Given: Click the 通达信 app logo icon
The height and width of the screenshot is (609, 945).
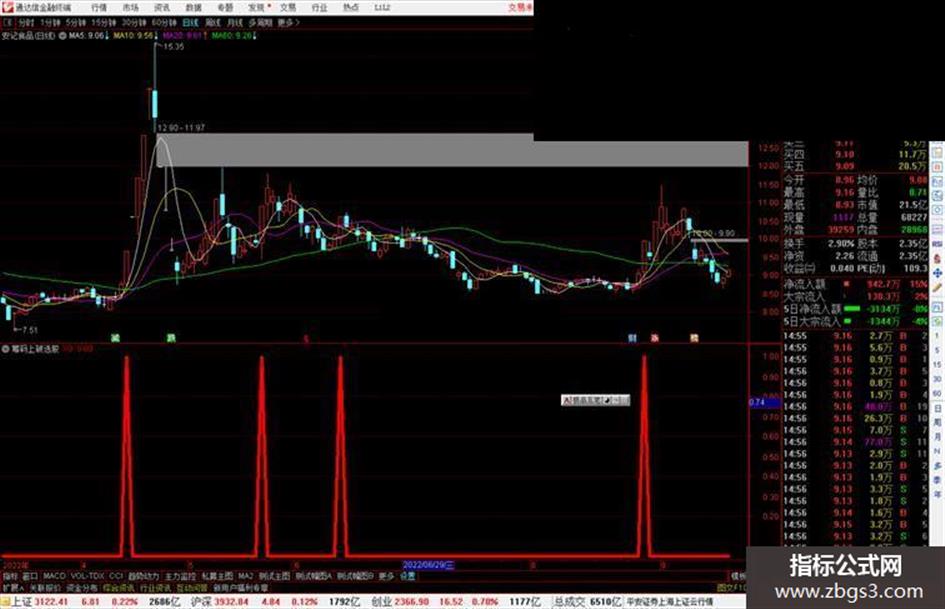Looking at the screenshot, I should 7,7.
